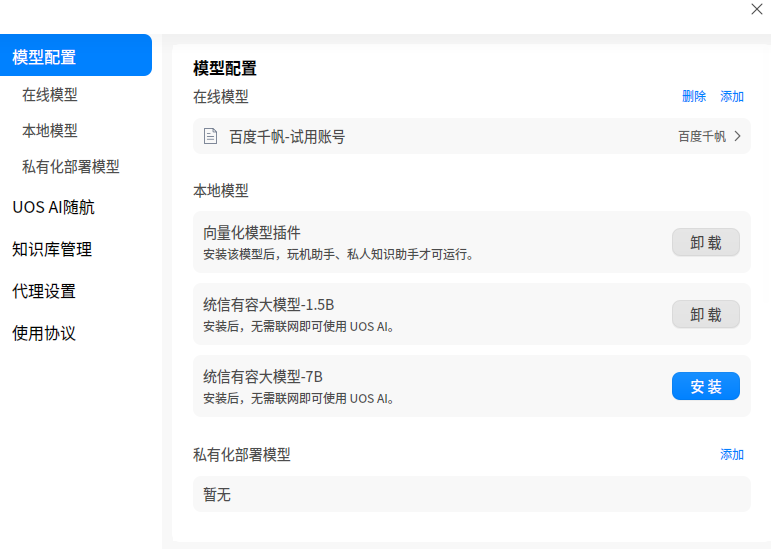
Task: Open 私有化部署模型 in the sidebar
Action: 71,167
